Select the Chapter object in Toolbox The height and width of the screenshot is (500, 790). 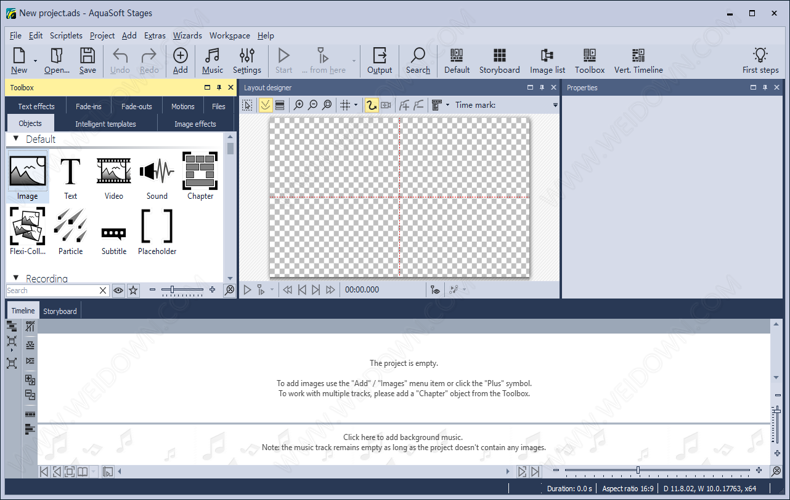pyautogui.click(x=200, y=177)
